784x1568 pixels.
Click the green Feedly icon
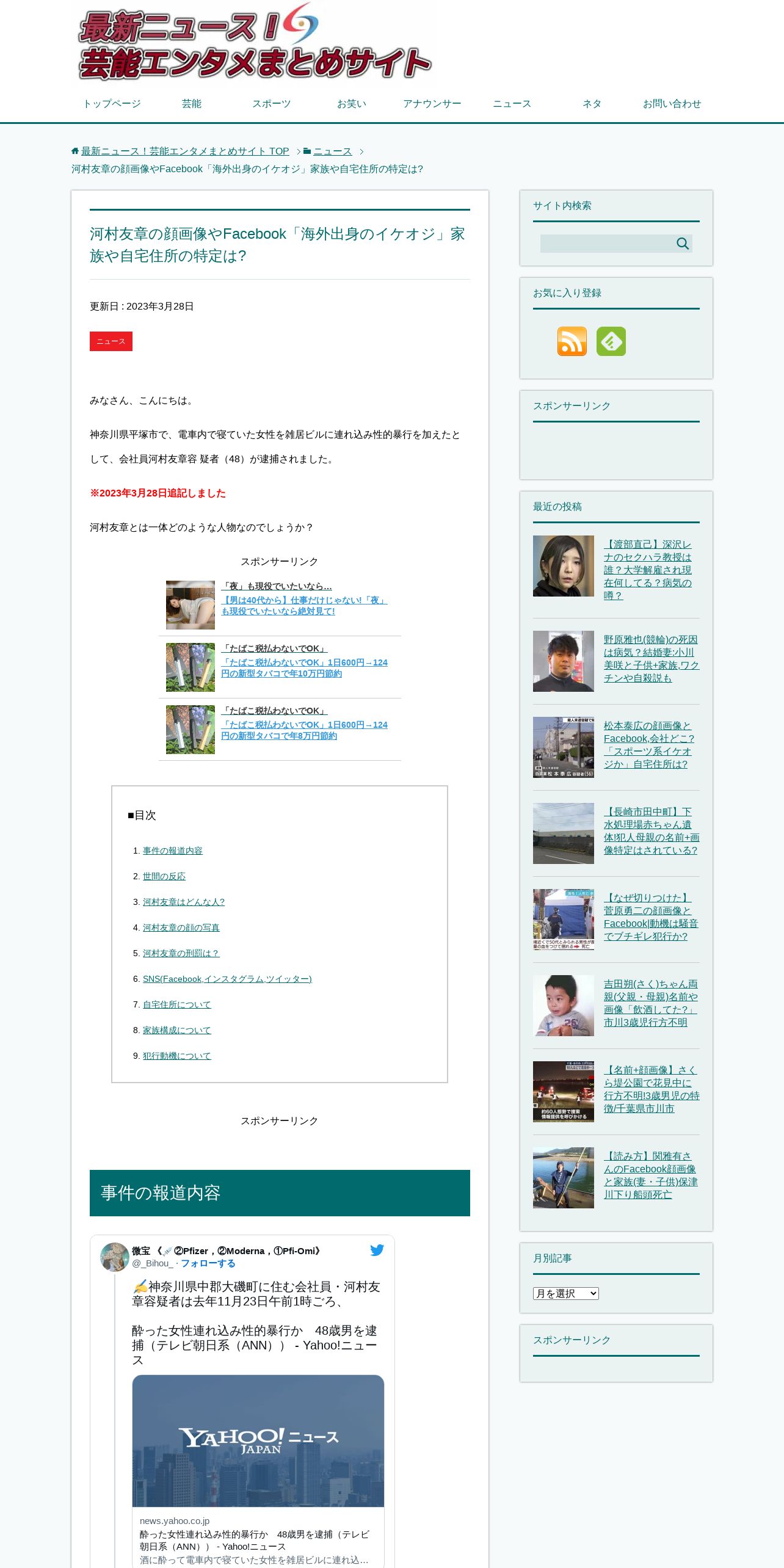[x=611, y=341]
